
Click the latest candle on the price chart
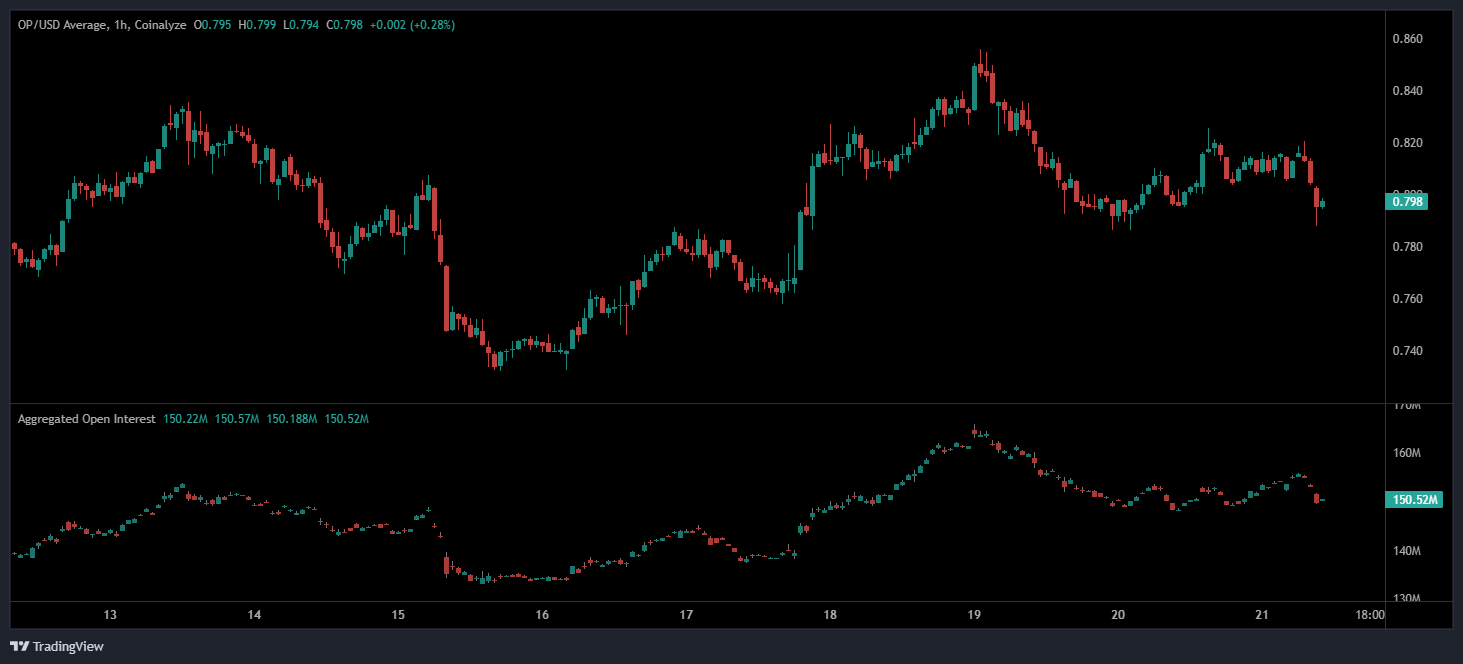(1322, 204)
